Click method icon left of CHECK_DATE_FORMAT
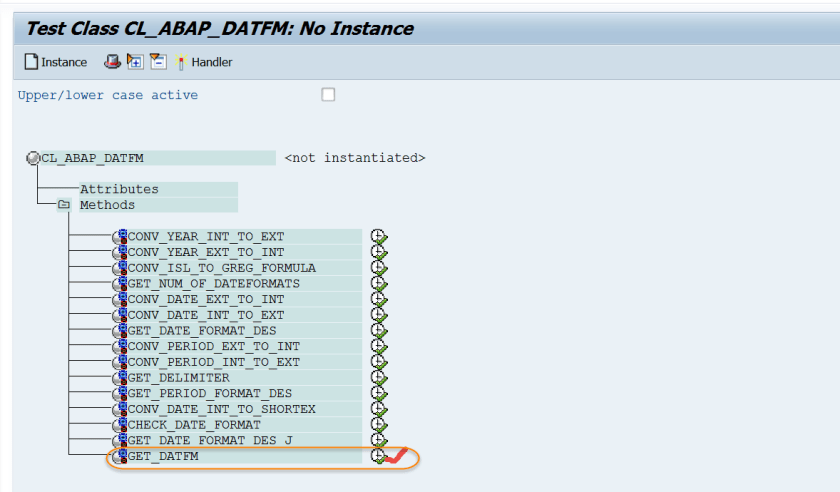Viewport: 840px width, 492px height. (120, 424)
